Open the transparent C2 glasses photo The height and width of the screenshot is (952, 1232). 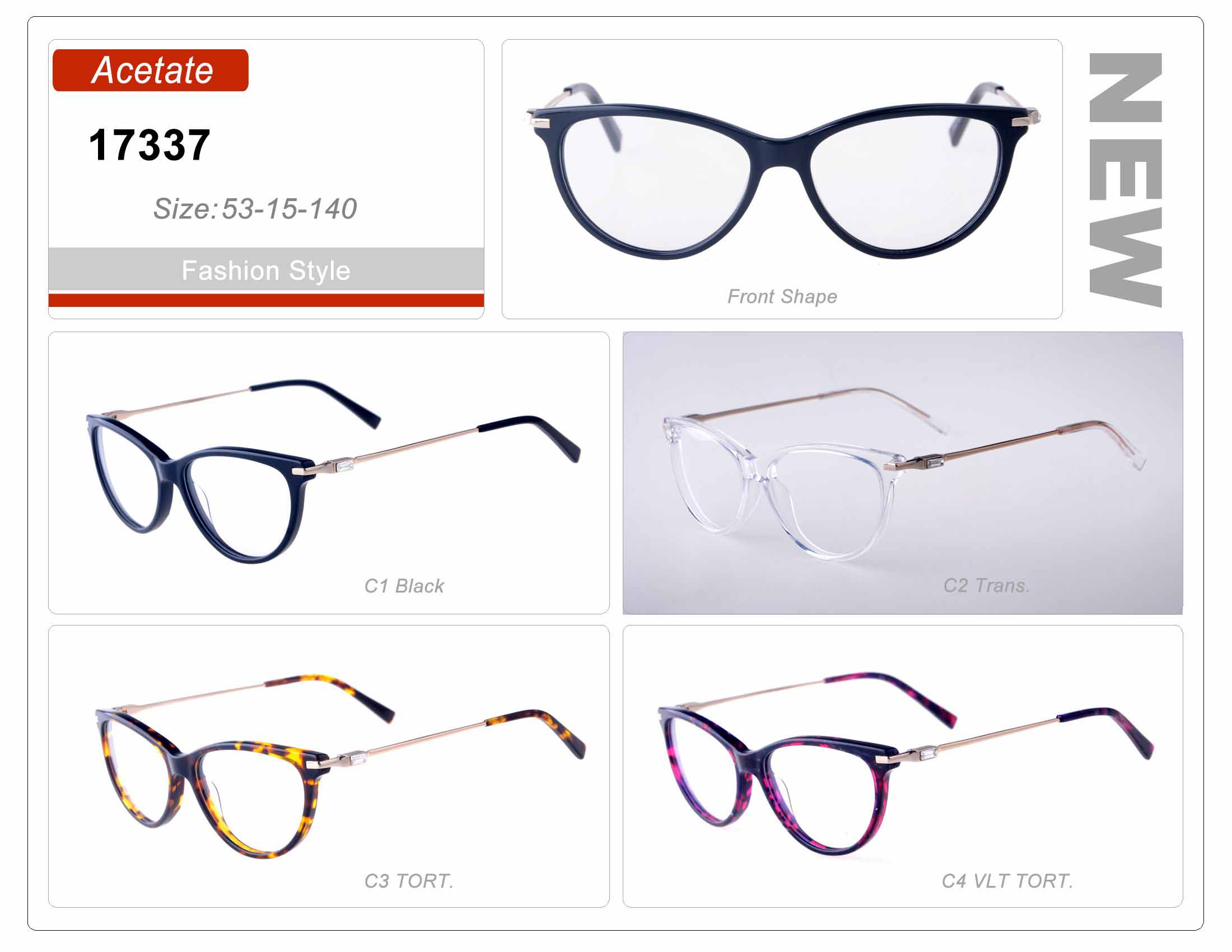(903, 473)
